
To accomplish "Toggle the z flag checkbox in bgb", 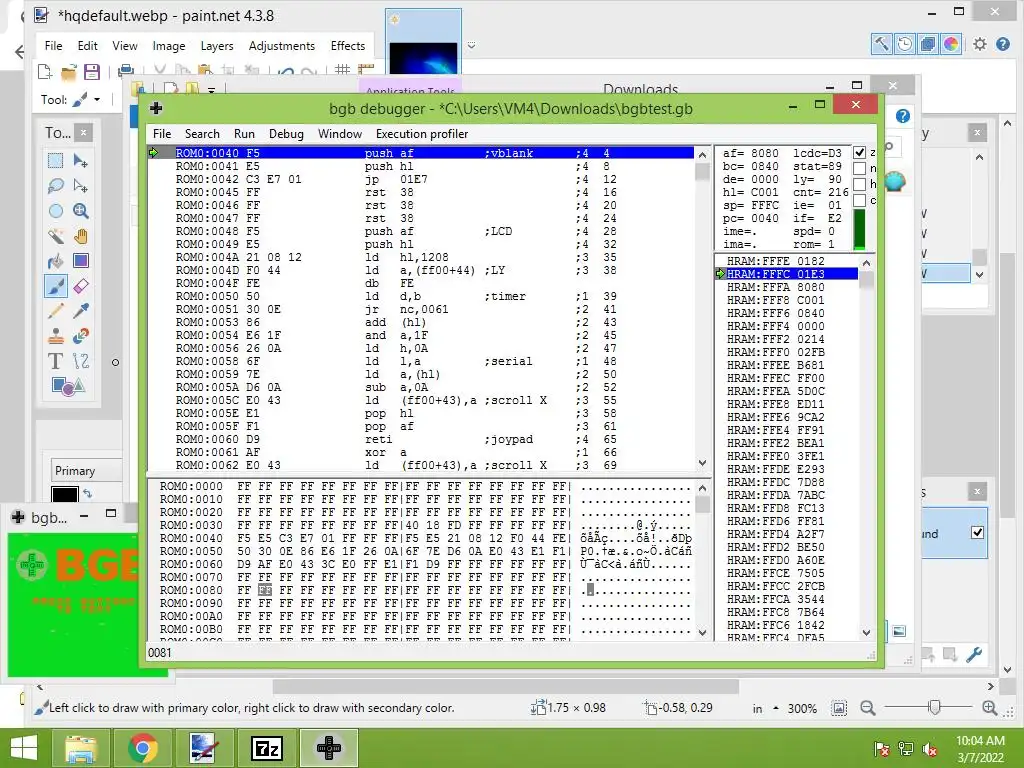I will point(859,152).
